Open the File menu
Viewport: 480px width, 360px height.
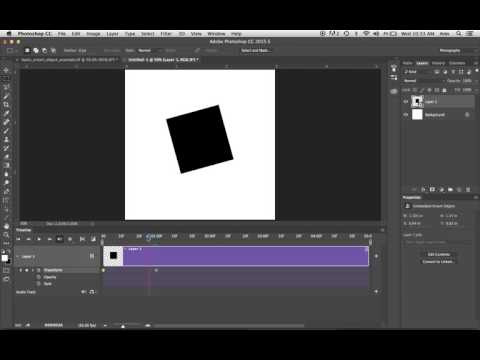click(x=62, y=34)
